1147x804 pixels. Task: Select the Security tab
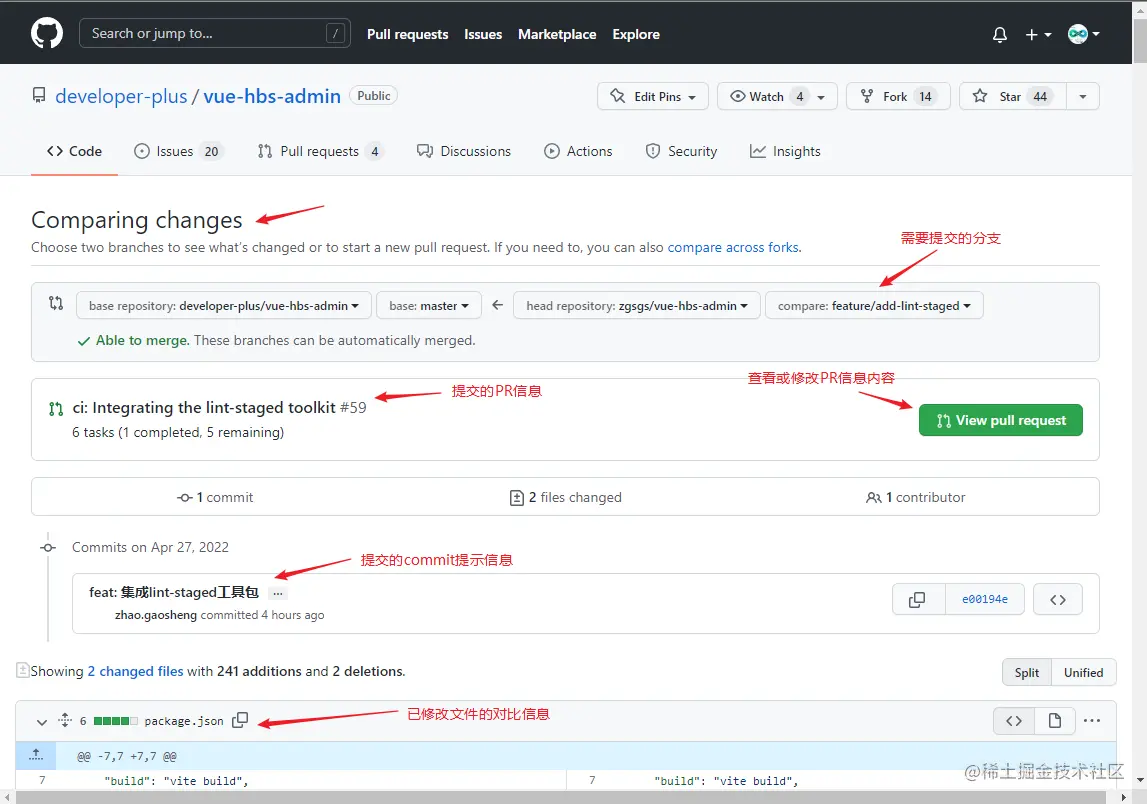(681, 151)
